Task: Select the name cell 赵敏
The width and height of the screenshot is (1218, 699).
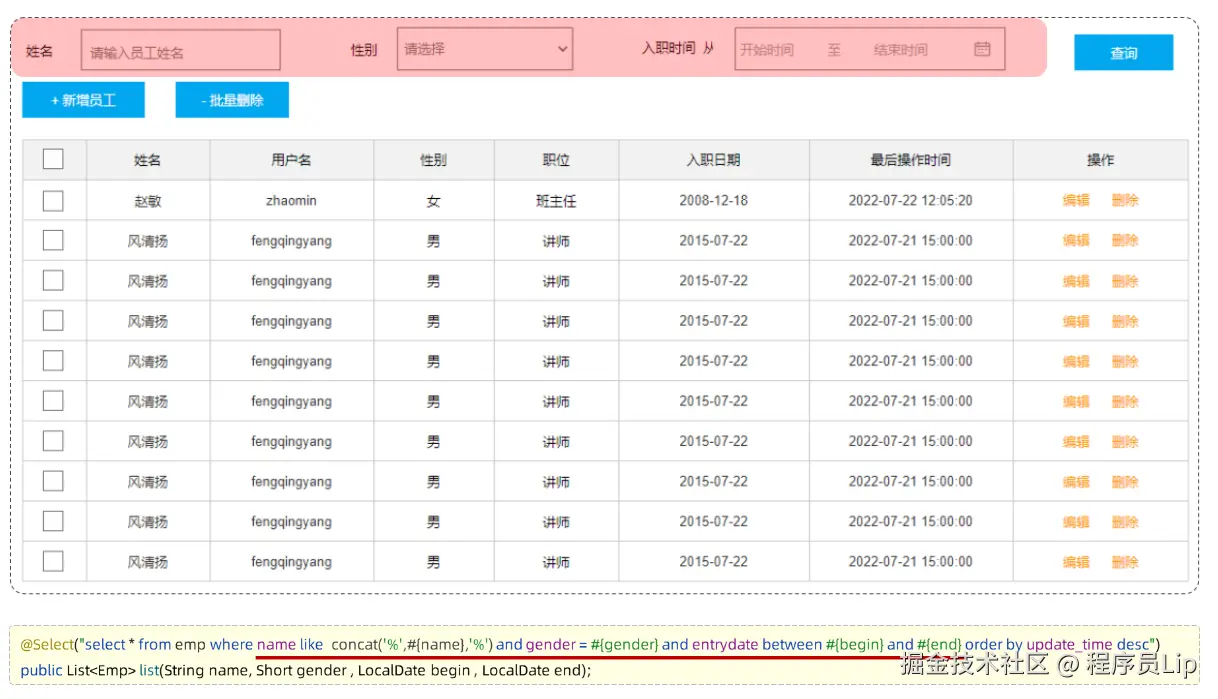Action: tap(148, 201)
